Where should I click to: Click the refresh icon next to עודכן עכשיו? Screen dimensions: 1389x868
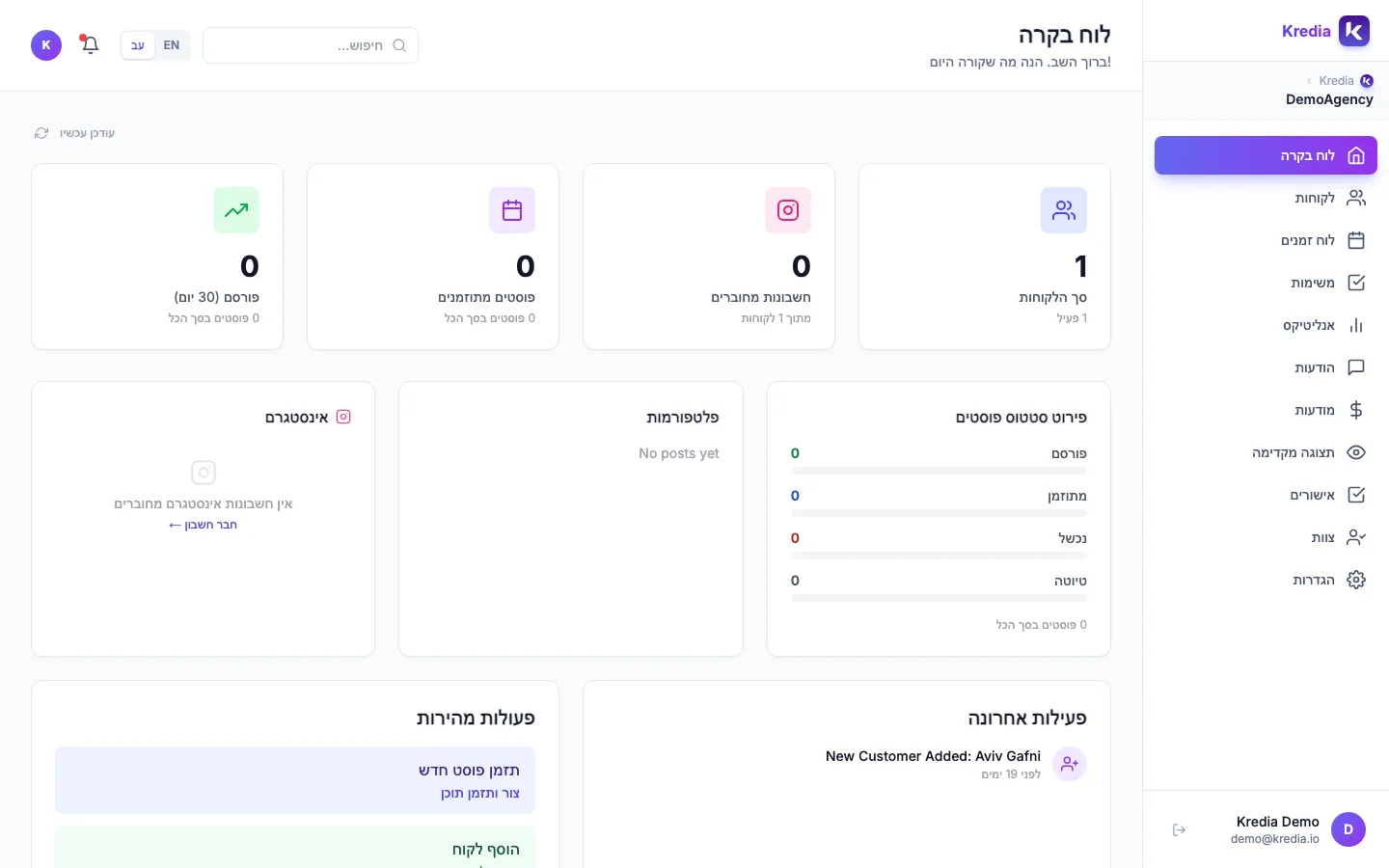click(41, 133)
